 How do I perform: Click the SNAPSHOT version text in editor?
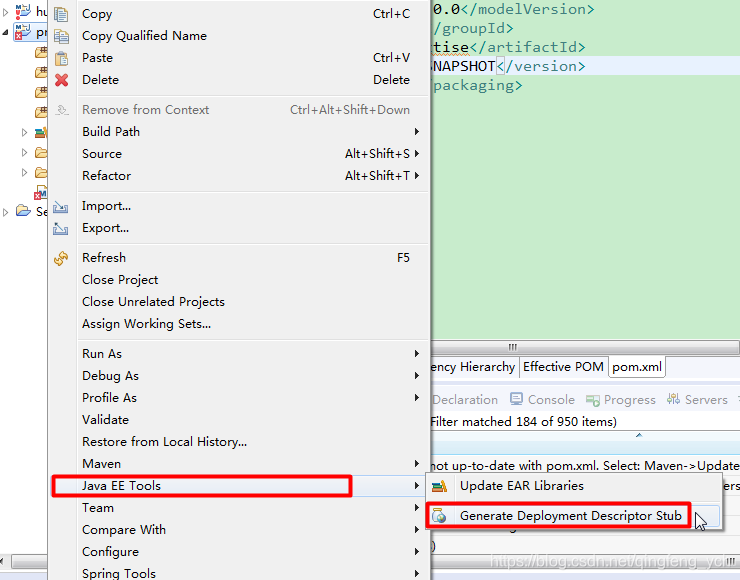click(x=463, y=66)
